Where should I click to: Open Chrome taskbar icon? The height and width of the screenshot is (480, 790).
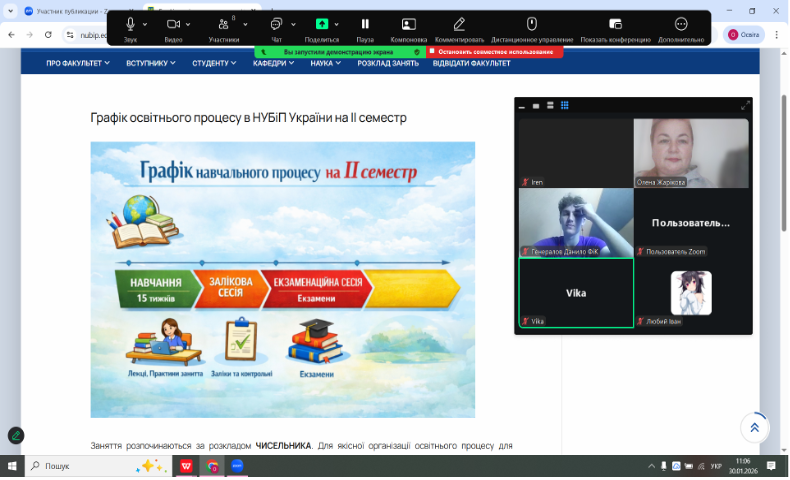click(x=212, y=466)
